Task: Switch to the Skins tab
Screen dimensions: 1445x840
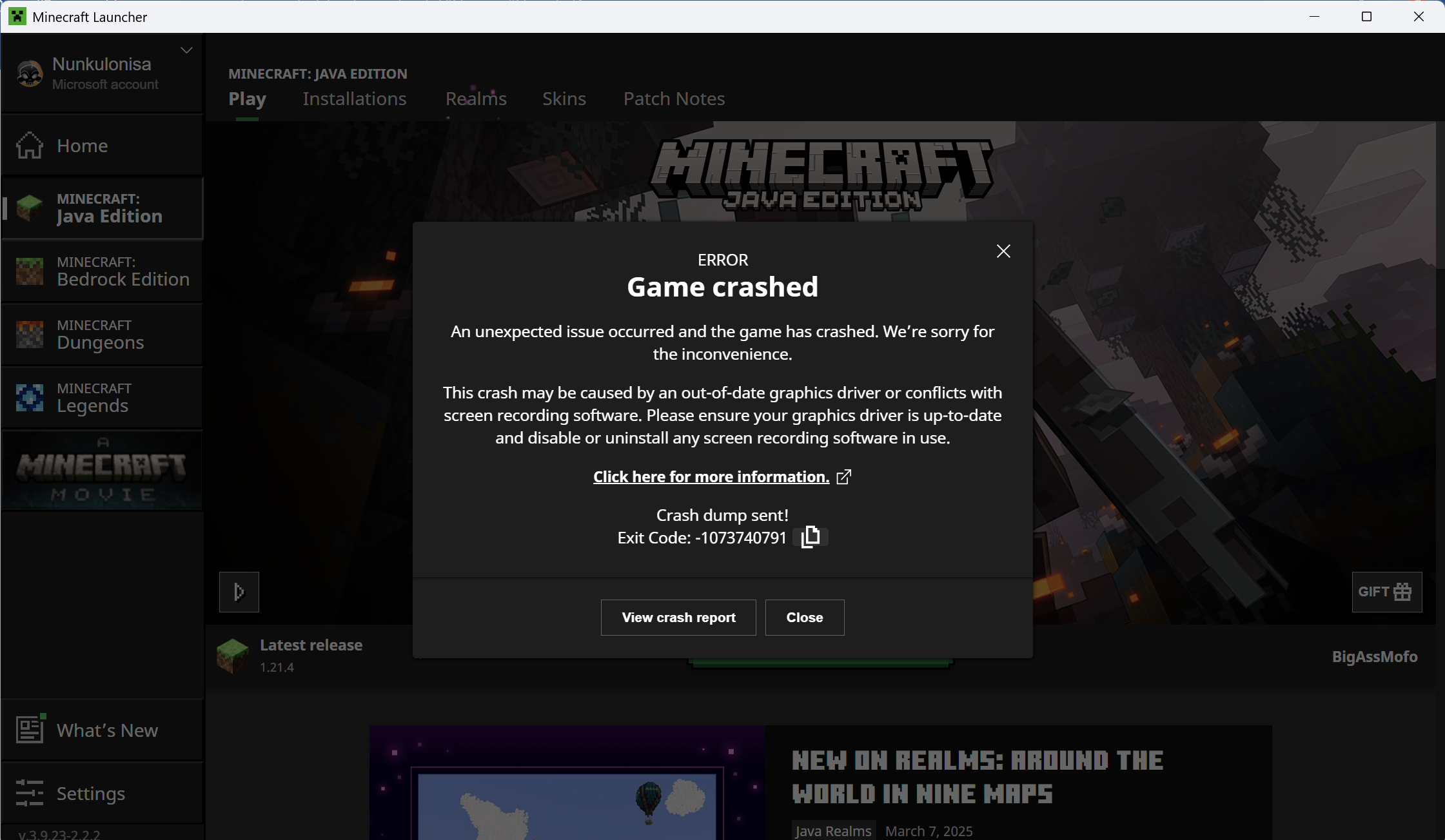Action: pos(564,99)
